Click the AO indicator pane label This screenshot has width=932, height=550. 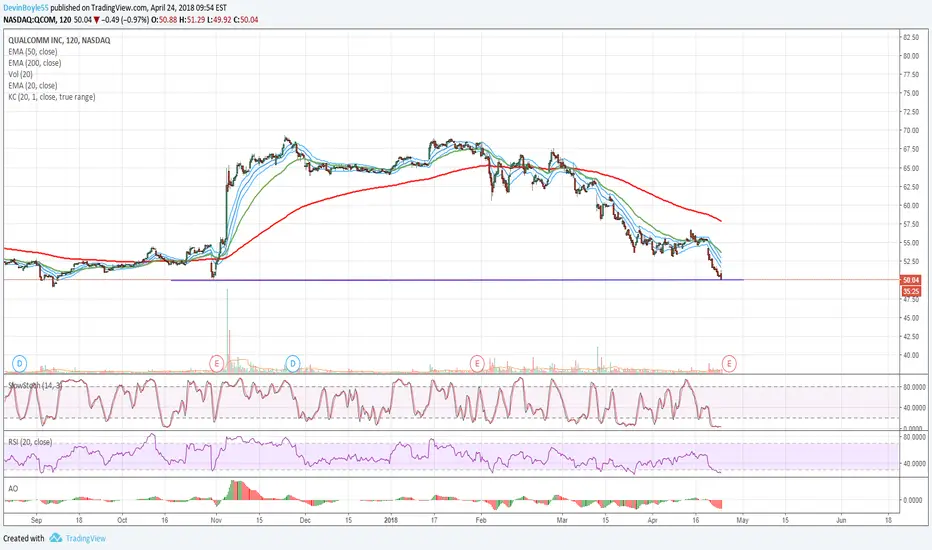[13, 488]
